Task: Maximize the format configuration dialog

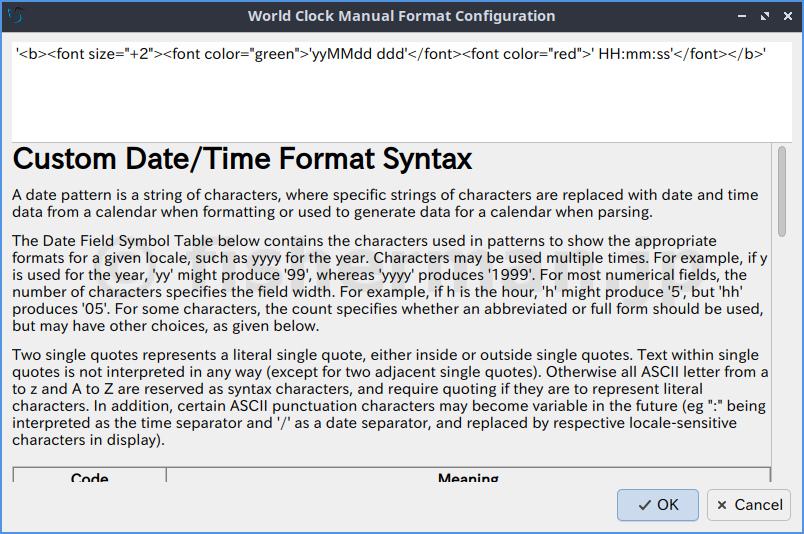Action: [765, 16]
